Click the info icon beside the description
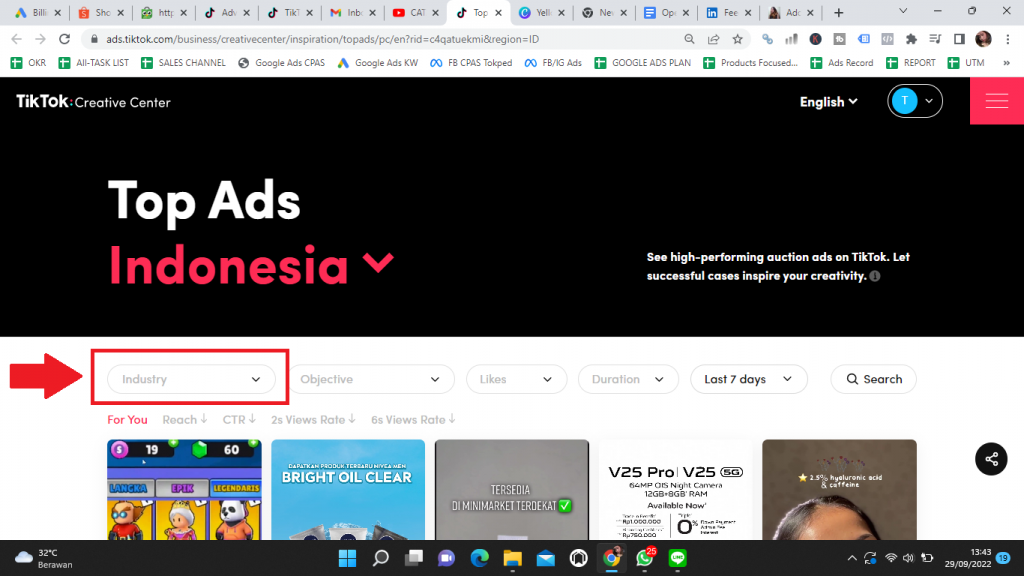Viewport: 1024px width, 576px height. click(875, 276)
